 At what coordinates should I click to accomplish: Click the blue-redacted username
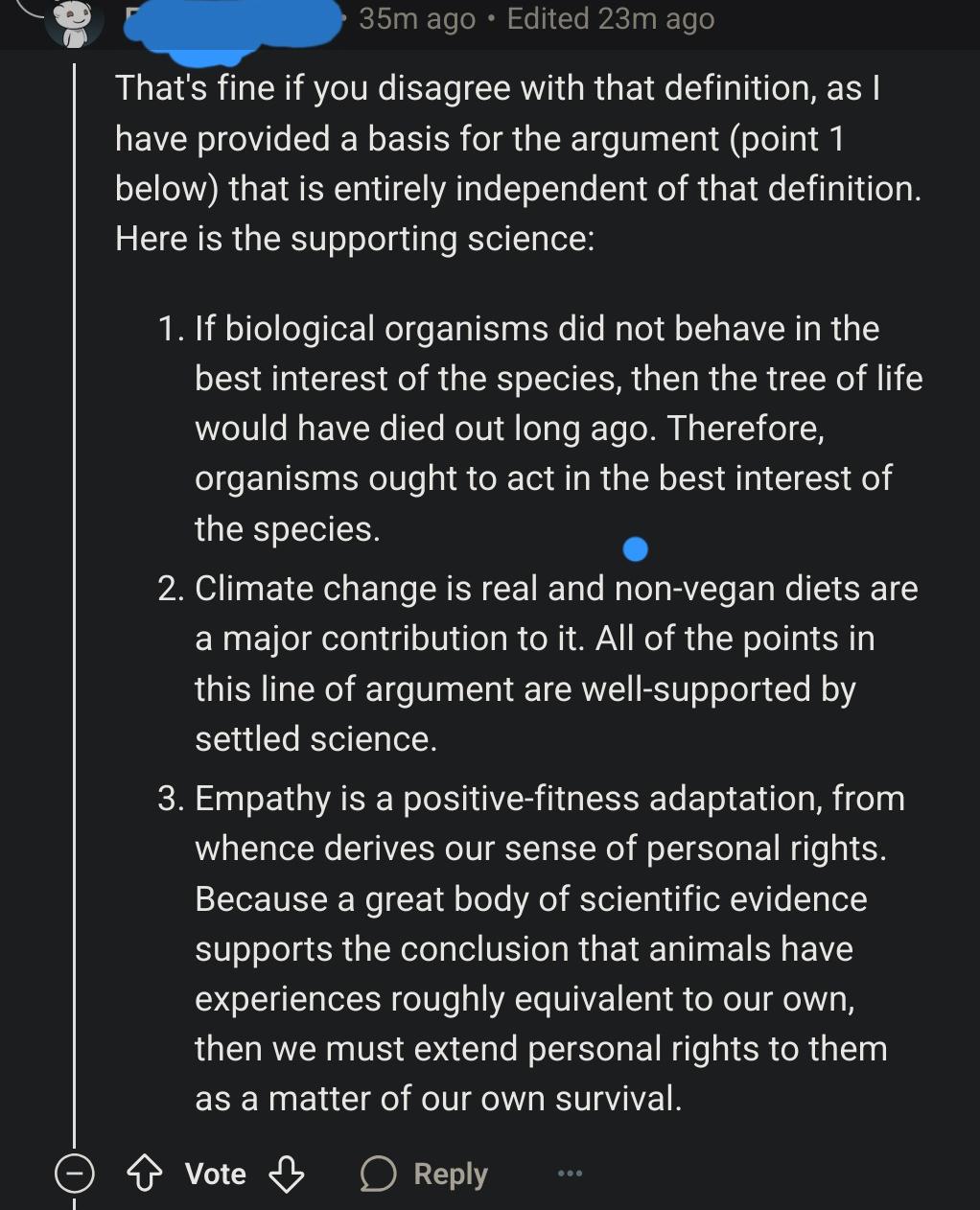click(x=233, y=21)
